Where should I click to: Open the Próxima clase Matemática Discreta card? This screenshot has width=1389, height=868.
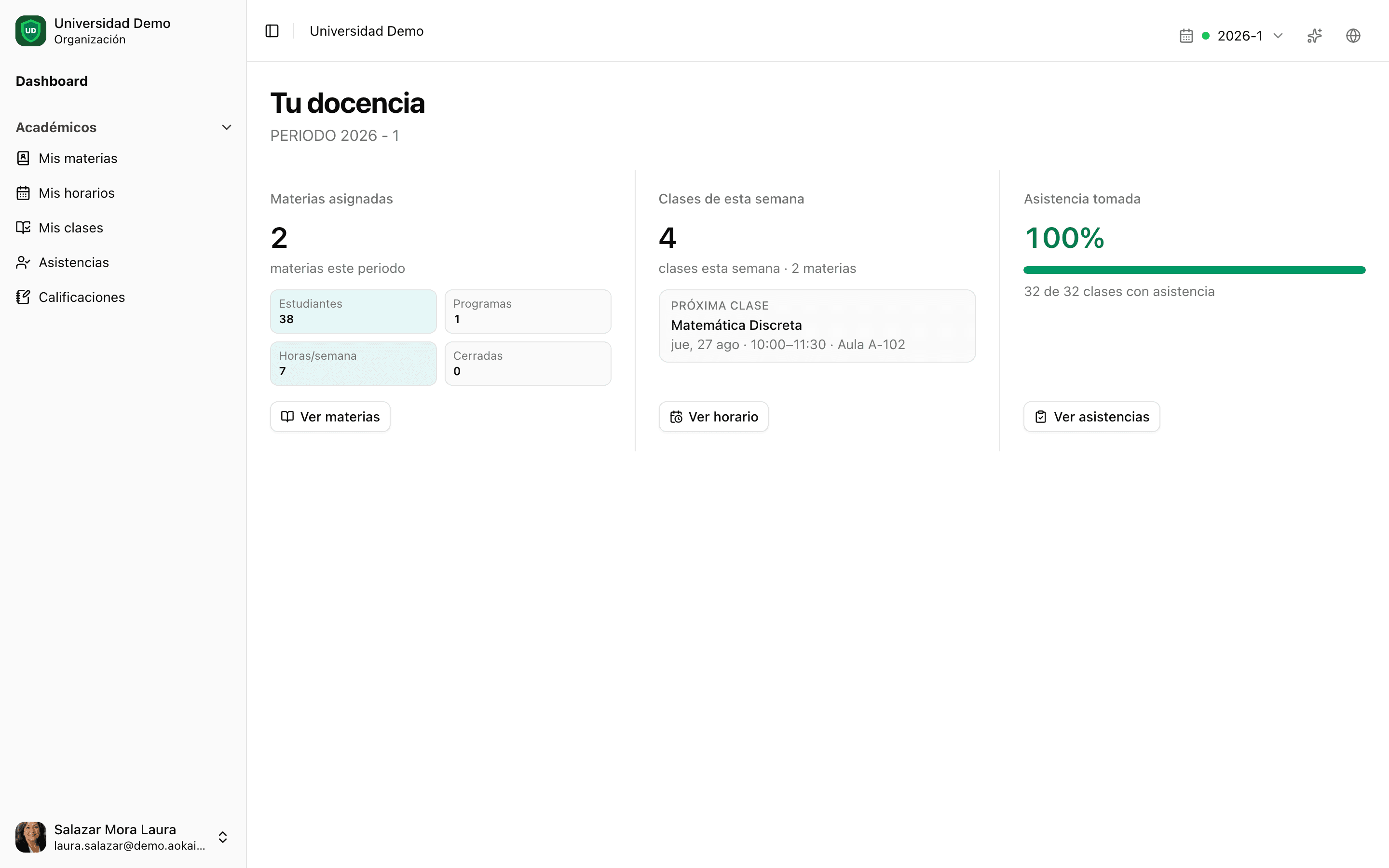click(817, 325)
